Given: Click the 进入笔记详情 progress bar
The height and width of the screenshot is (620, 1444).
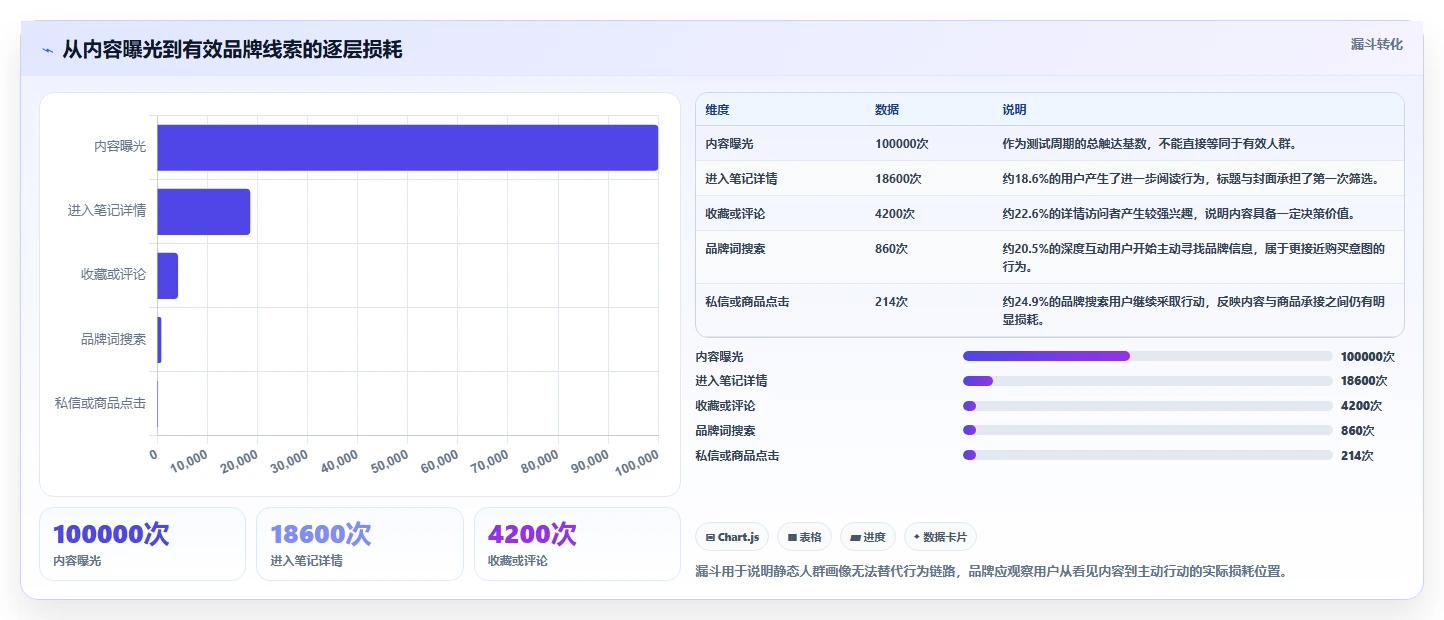Looking at the screenshot, I should click(1147, 381).
